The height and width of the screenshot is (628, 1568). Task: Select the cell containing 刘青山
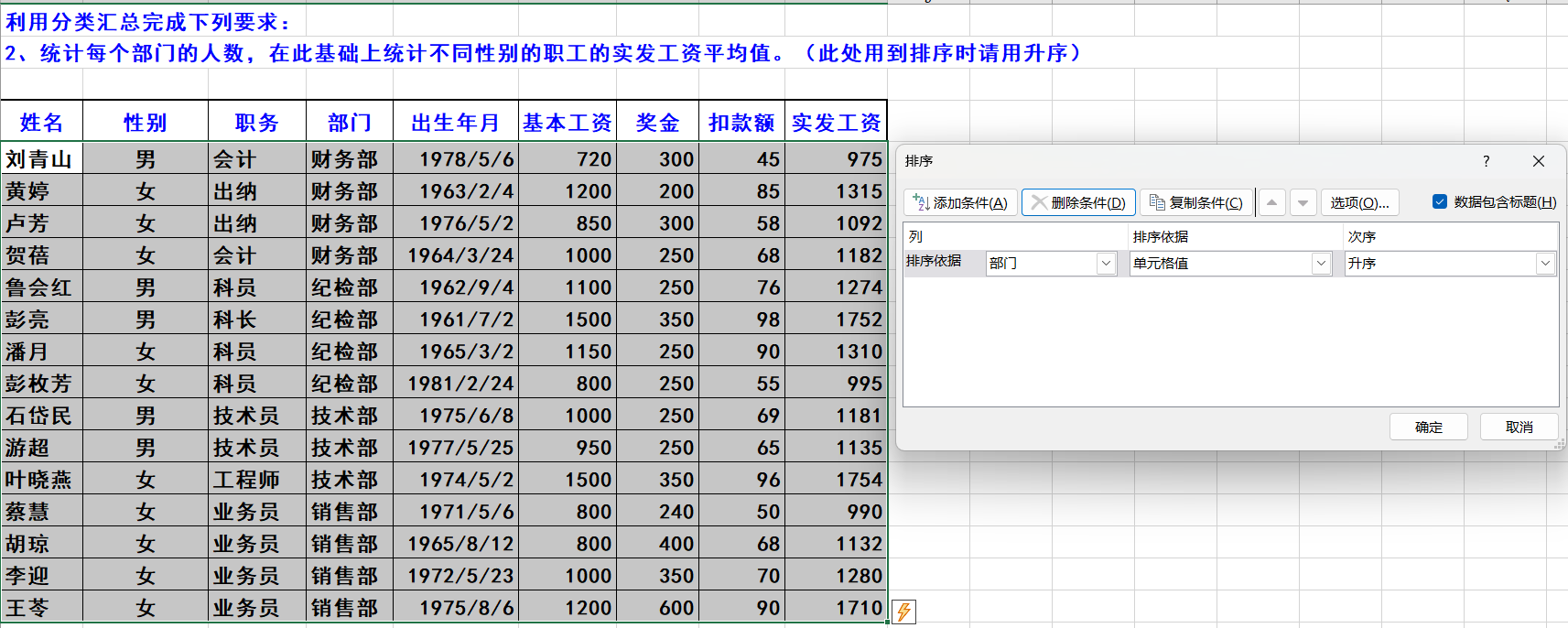[x=41, y=159]
